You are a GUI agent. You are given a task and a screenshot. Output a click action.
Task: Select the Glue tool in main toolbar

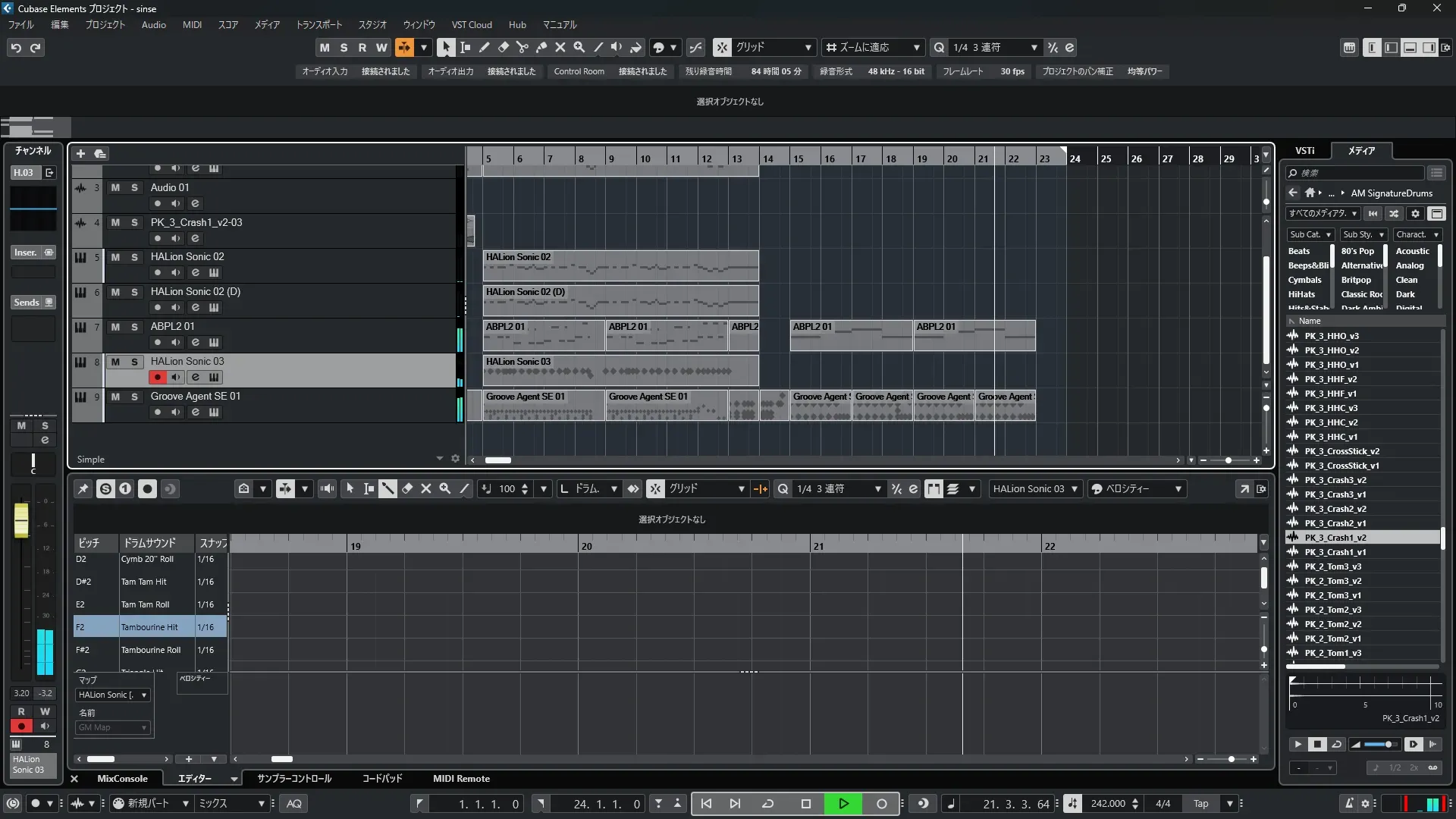[x=541, y=47]
